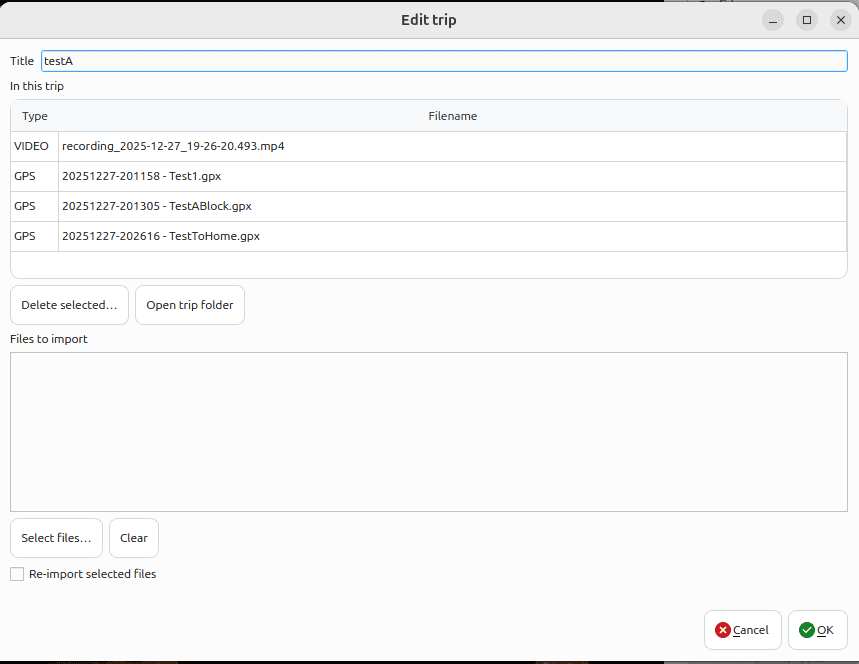This screenshot has width=859, height=664.
Task: Minimize the Edit trip window
Action: click(773, 20)
